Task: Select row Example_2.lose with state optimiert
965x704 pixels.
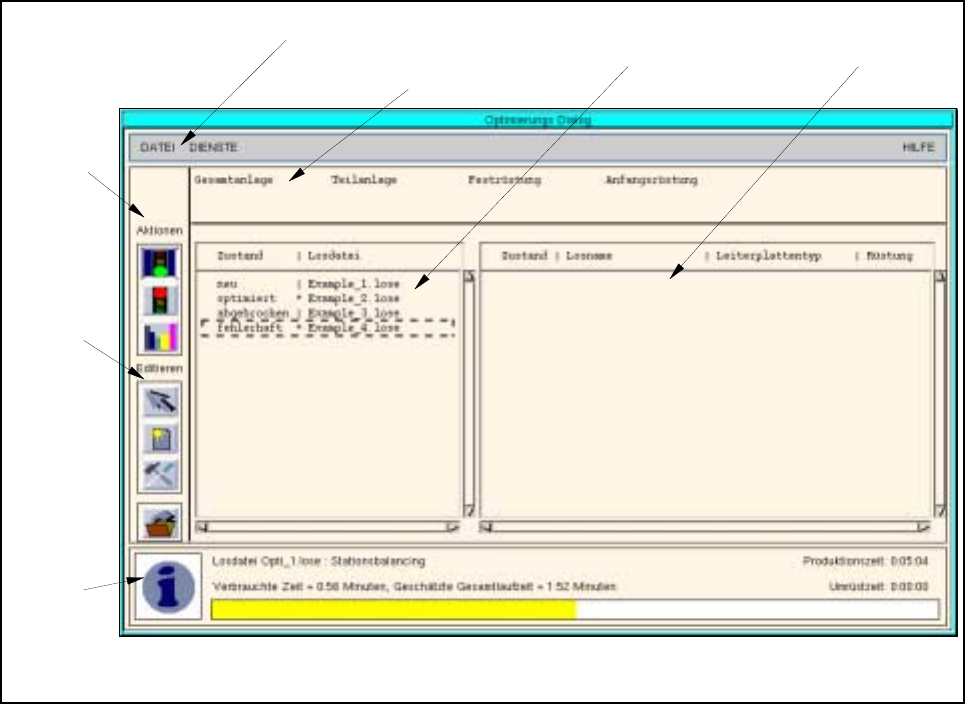Action: [x=329, y=298]
